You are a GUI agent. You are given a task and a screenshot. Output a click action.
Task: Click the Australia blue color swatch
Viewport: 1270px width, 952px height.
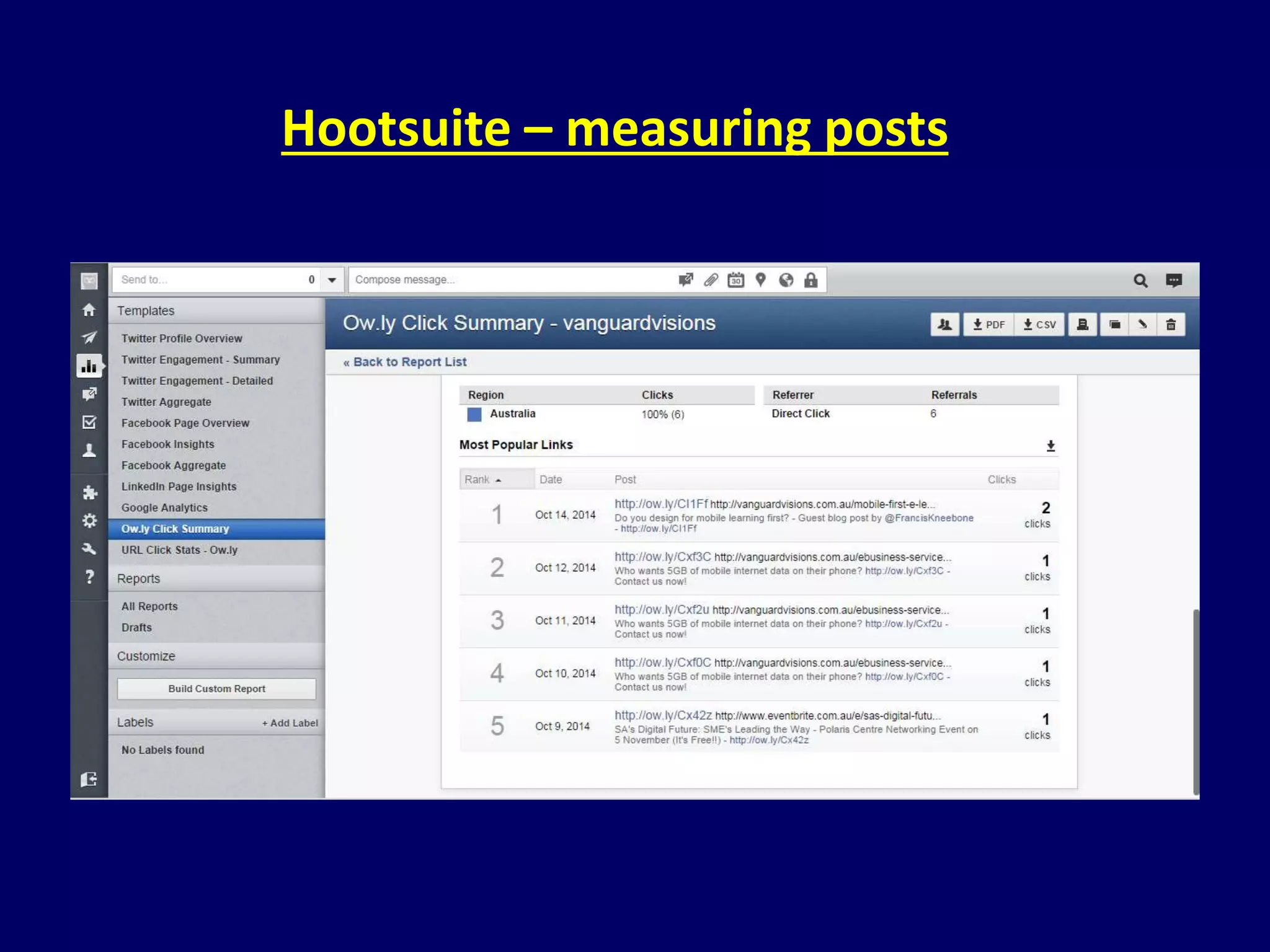pos(474,415)
